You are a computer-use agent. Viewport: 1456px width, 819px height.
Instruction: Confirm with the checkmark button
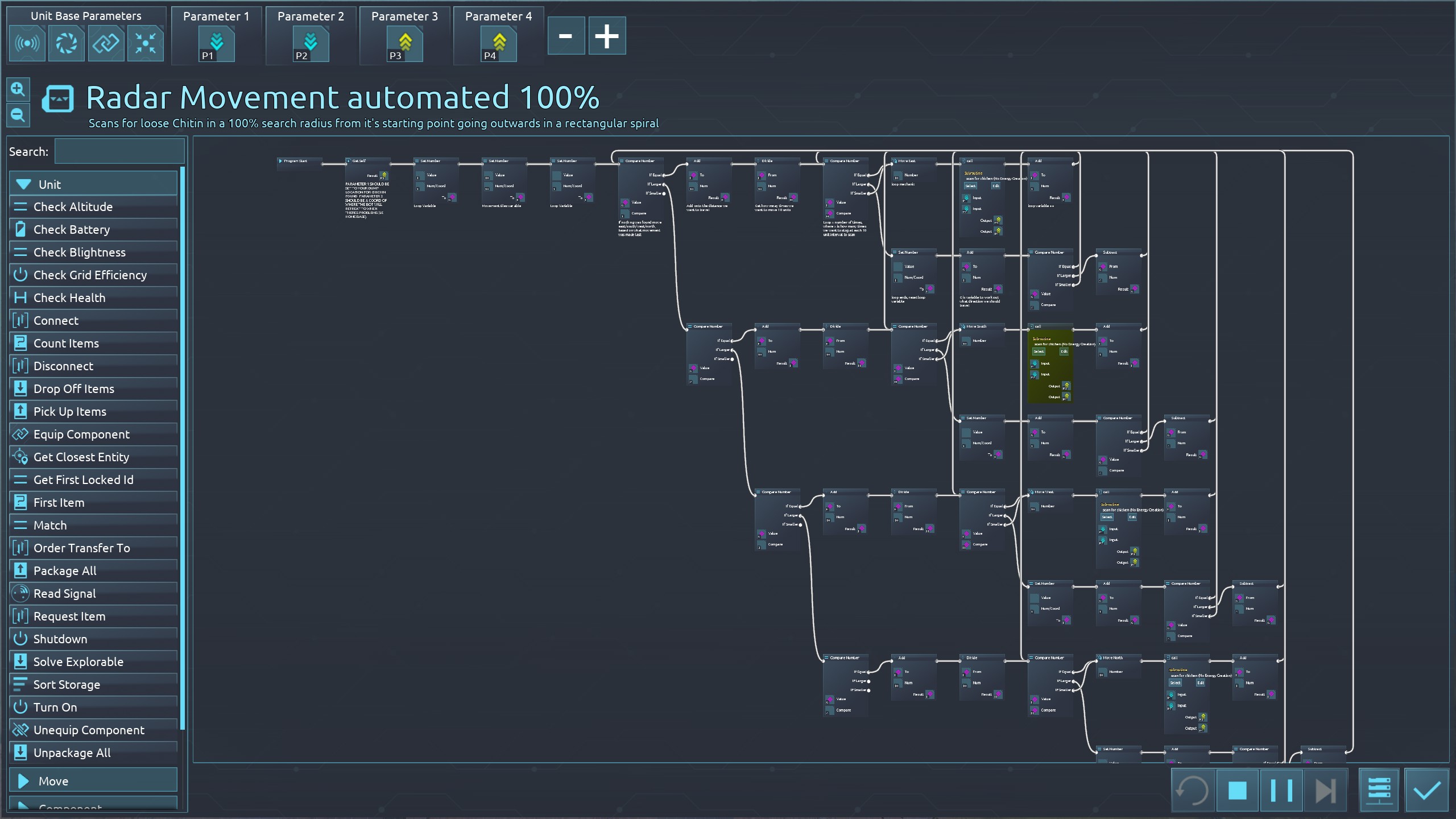click(x=1426, y=790)
